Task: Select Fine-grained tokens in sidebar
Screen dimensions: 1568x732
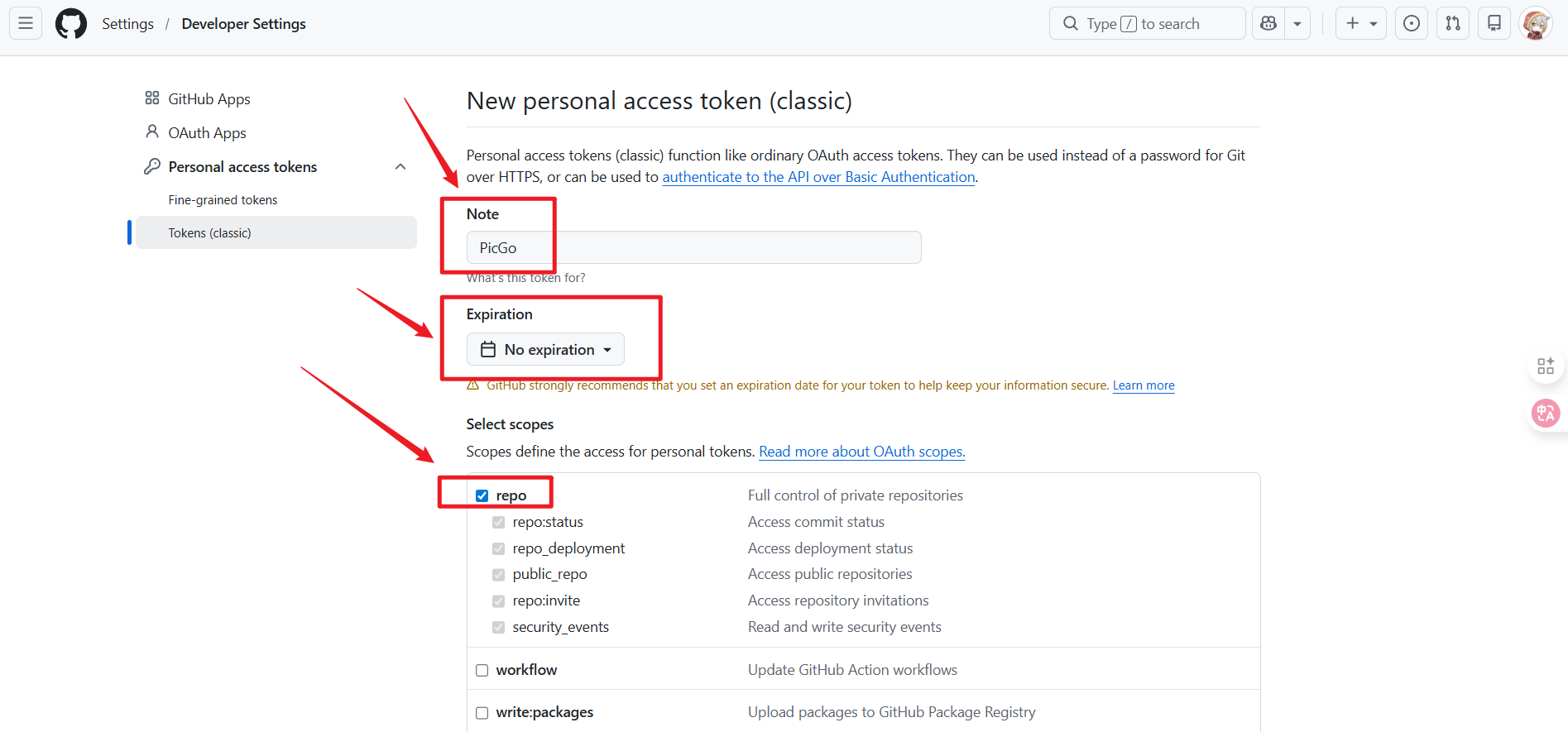Action: [x=223, y=200]
